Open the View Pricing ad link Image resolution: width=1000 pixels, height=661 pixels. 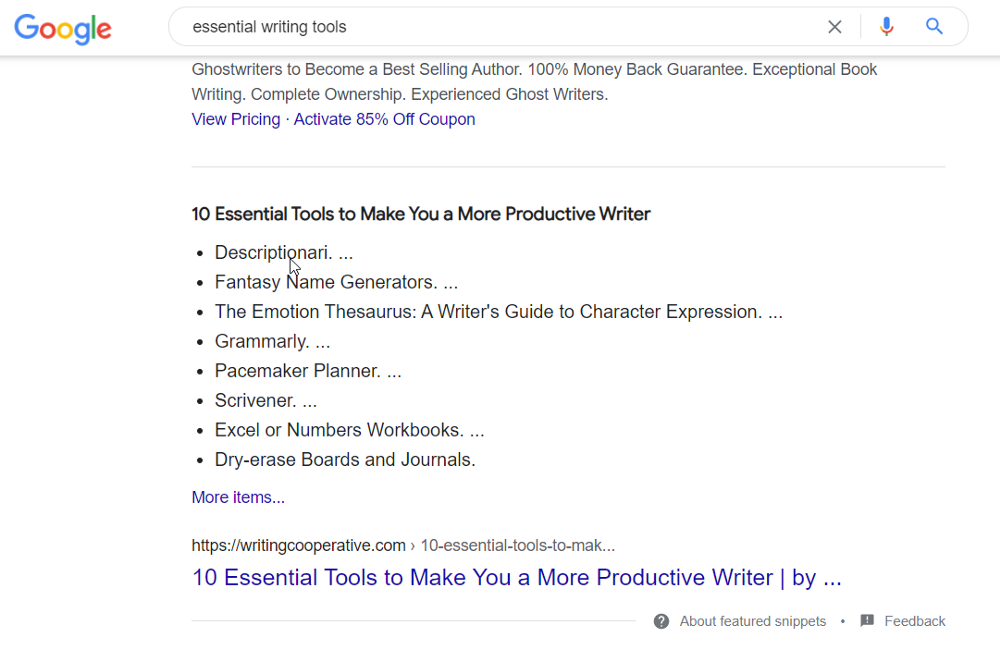pyautogui.click(x=236, y=119)
